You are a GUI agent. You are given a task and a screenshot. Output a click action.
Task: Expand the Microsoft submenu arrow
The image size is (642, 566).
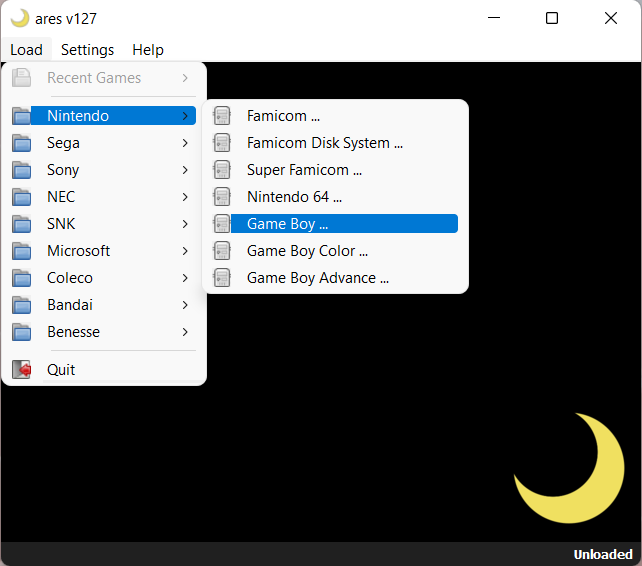[x=185, y=251]
